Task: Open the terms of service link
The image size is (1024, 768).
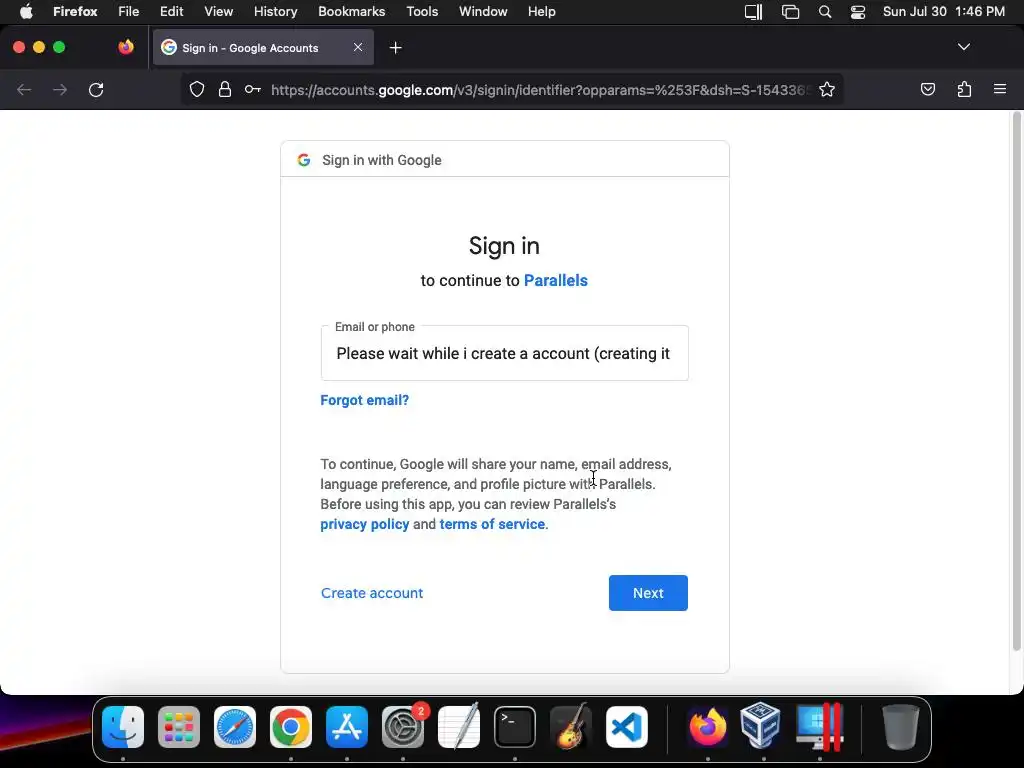Action: click(x=492, y=524)
